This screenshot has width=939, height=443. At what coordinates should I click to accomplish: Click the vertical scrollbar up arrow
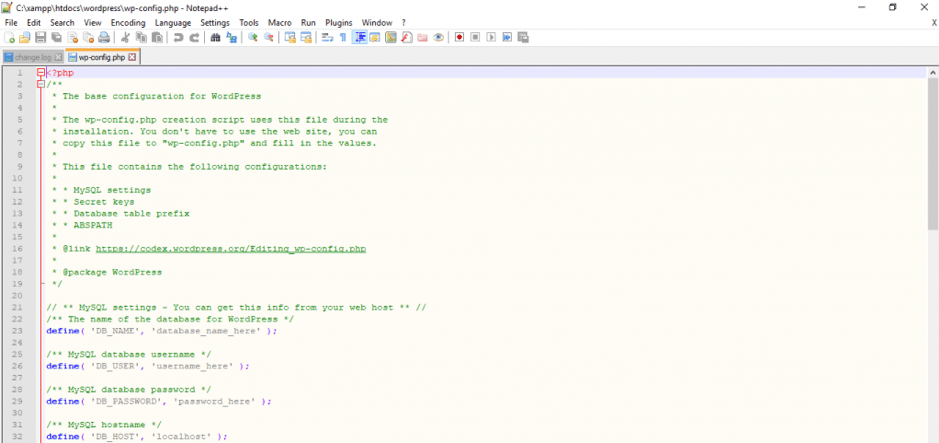(933, 72)
